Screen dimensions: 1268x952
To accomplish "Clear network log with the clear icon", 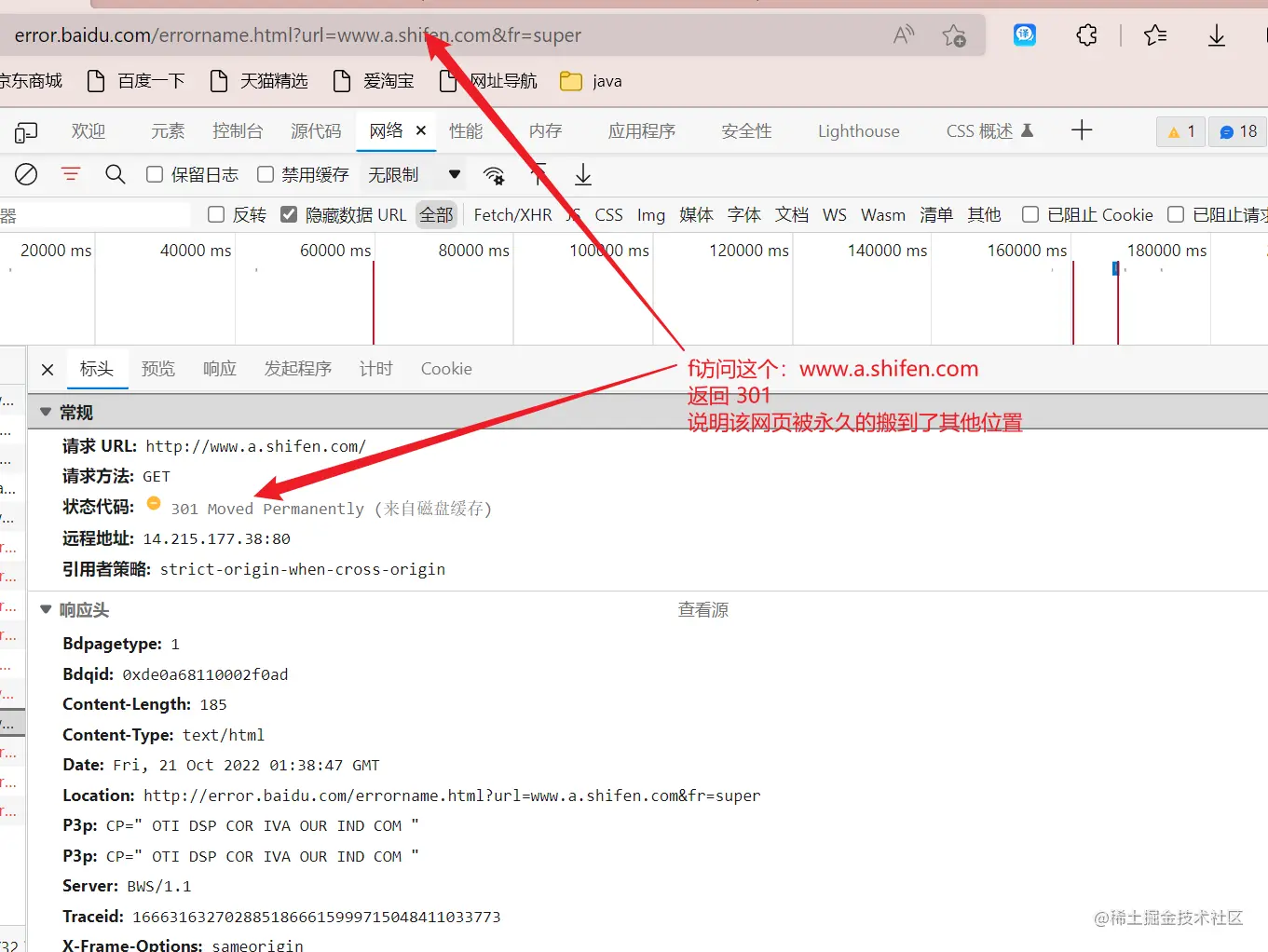I will point(26,174).
